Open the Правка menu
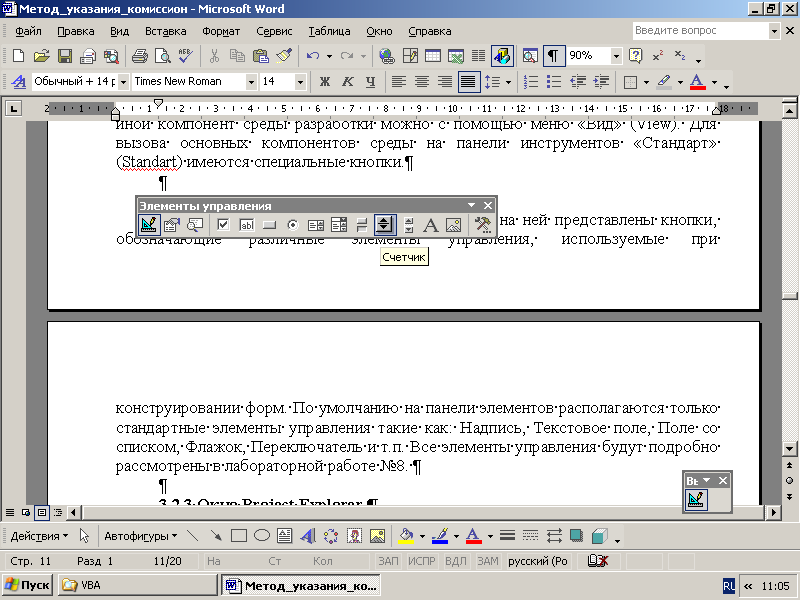 coord(76,31)
